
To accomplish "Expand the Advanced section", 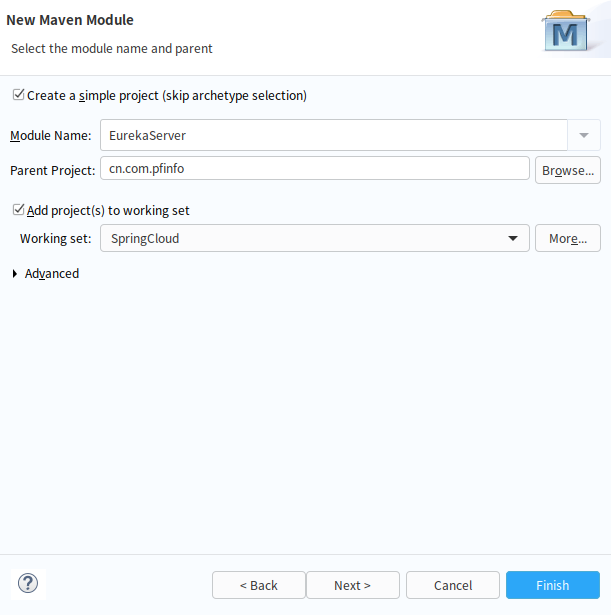I will (15, 273).
